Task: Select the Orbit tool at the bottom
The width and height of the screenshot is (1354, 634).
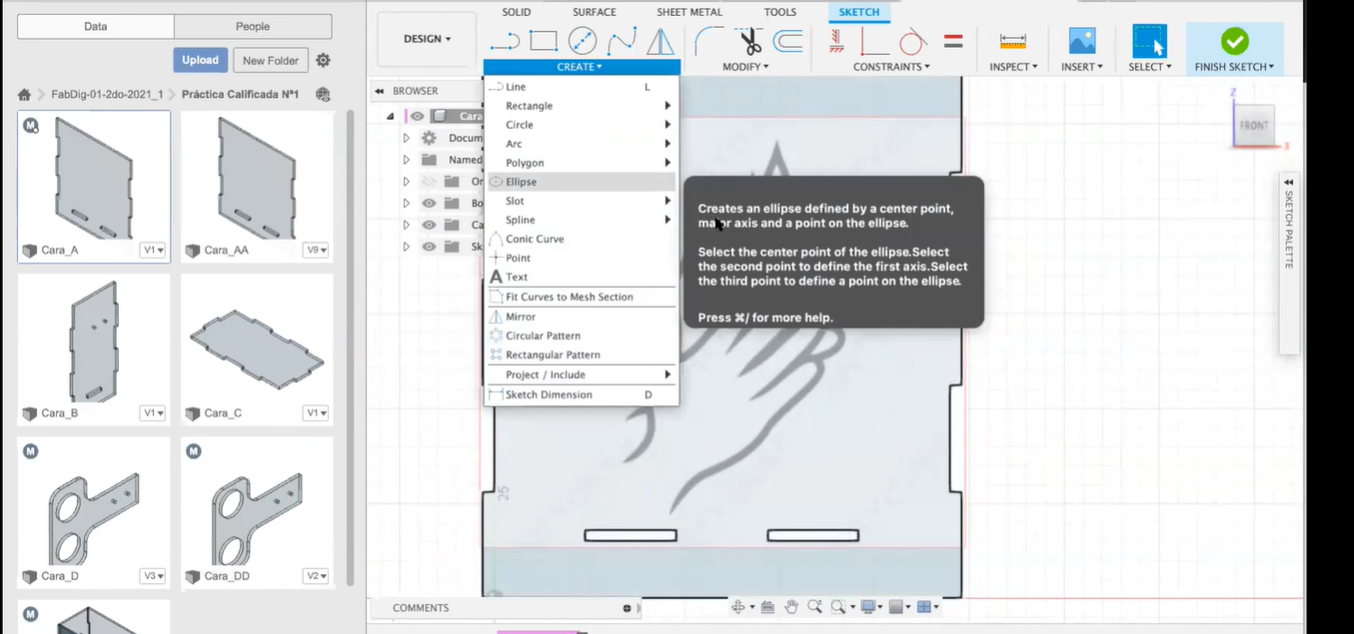Action: point(738,606)
